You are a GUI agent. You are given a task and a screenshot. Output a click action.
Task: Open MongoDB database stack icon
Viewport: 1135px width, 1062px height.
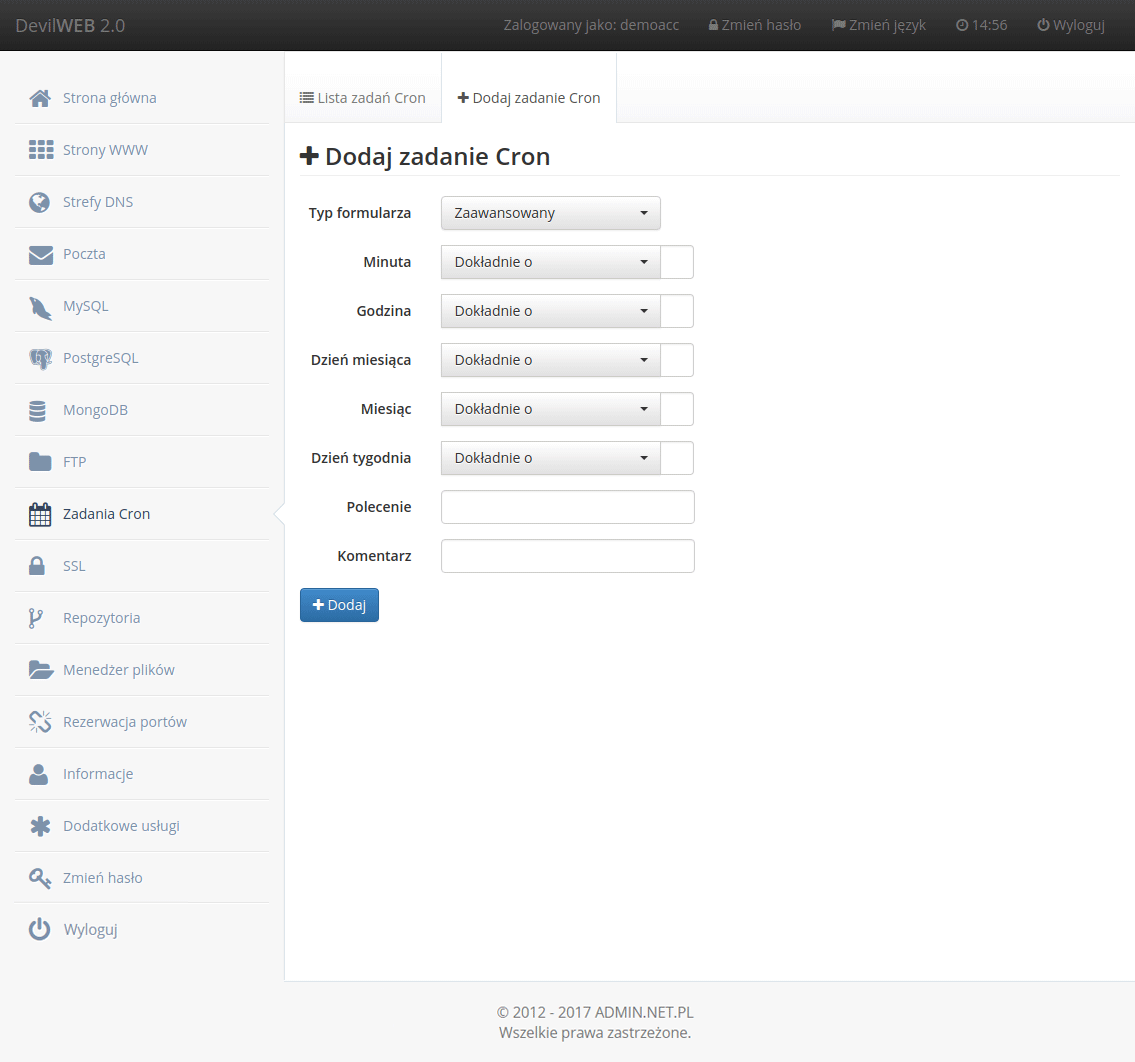tap(38, 410)
